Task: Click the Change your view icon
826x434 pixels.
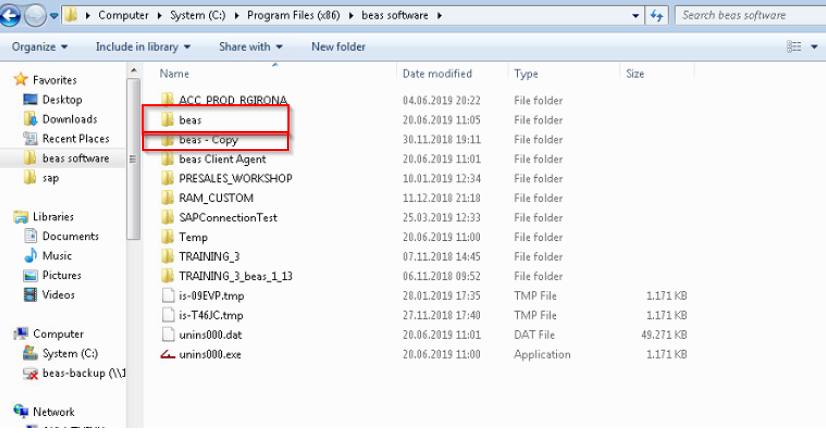Action: coord(794,47)
